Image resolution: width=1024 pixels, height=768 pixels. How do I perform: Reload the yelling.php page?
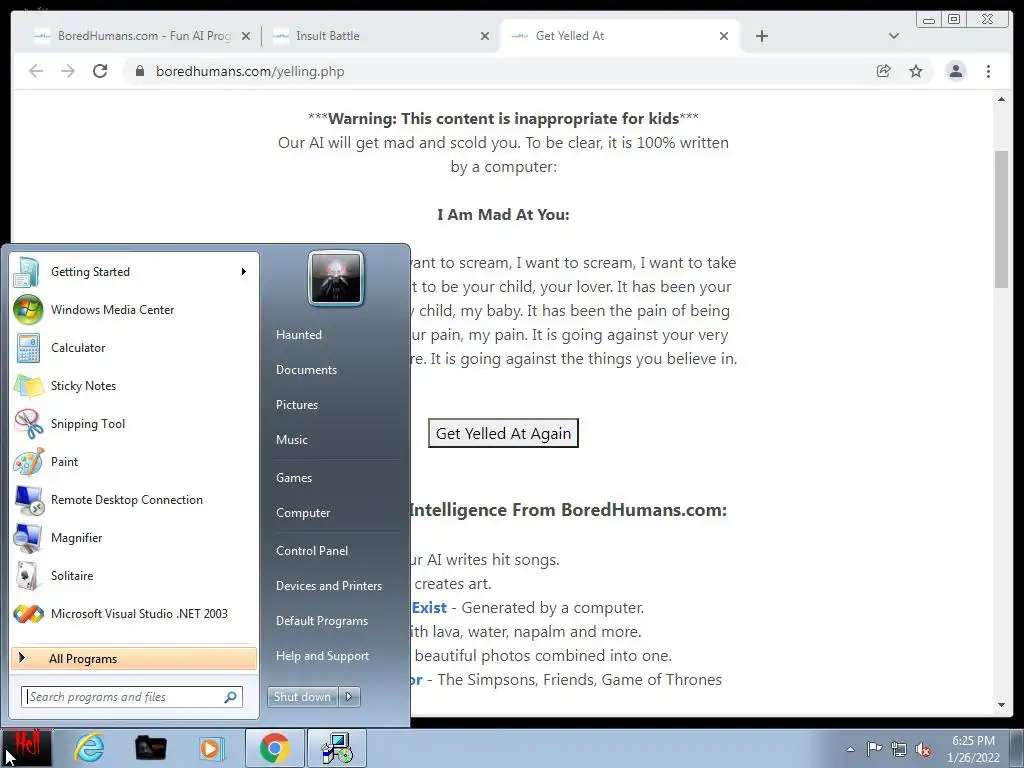100,71
